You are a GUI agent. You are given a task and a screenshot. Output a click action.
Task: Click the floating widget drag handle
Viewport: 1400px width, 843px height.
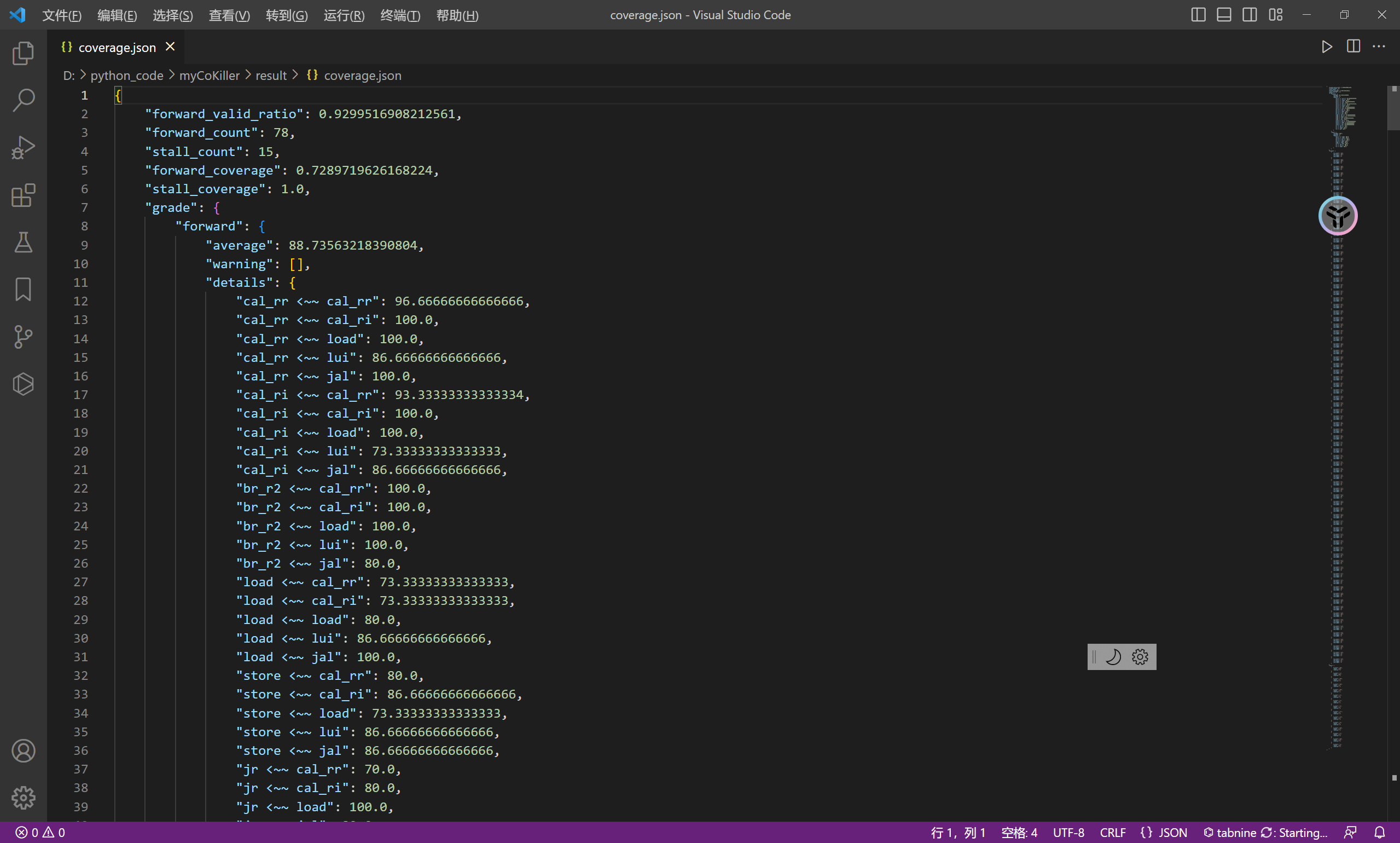pyautogui.click(x=1094, y=657)
